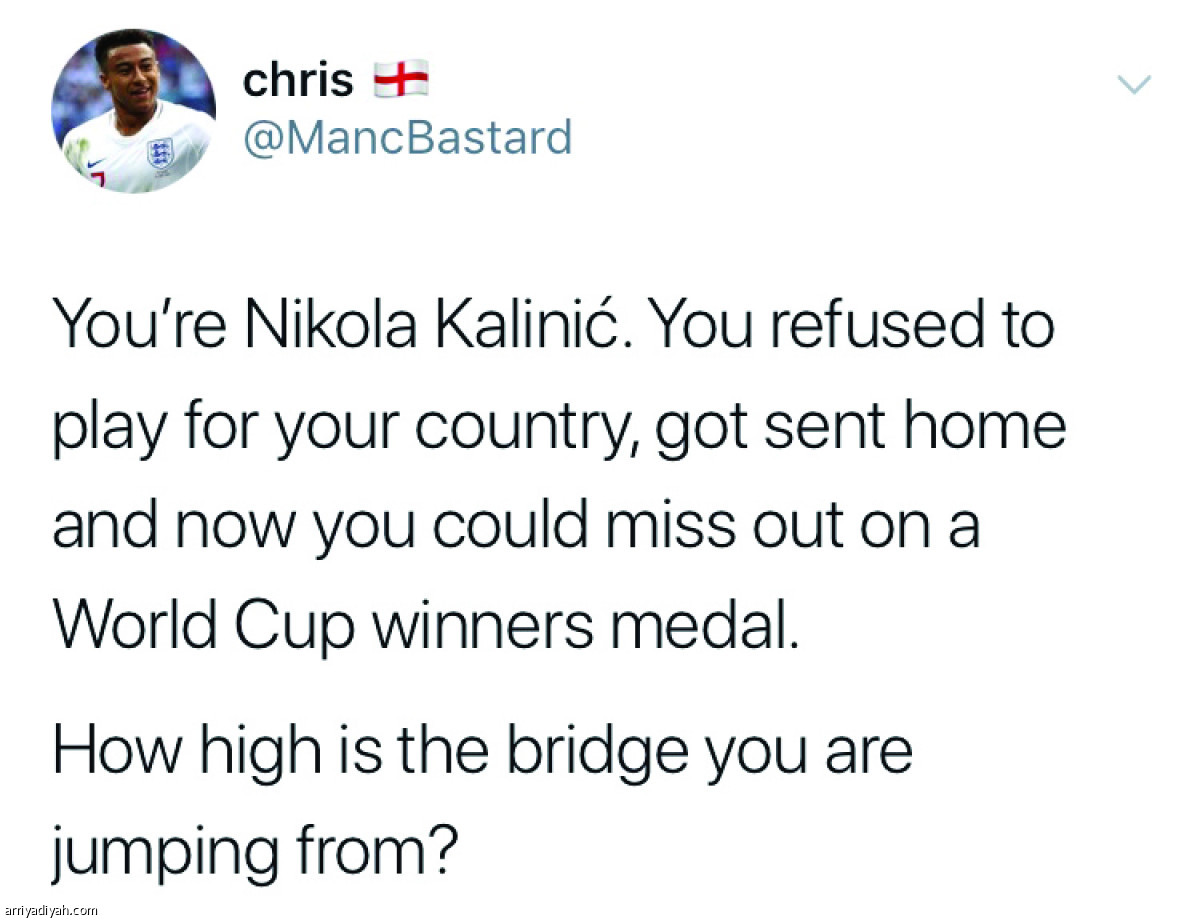Click the England crest badge in avatar
The height and width of the screenshot is (920, 1200).
pos(159,152)
